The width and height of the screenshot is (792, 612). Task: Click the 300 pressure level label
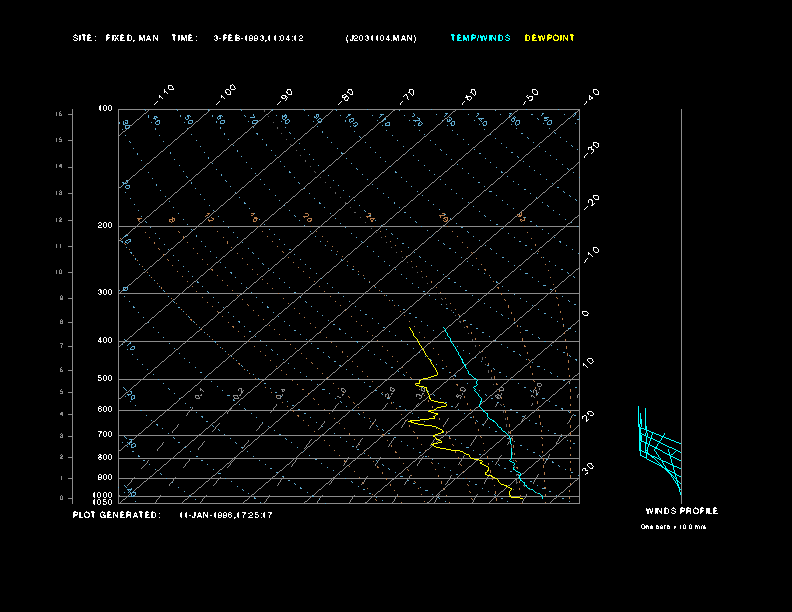point(105,292)
